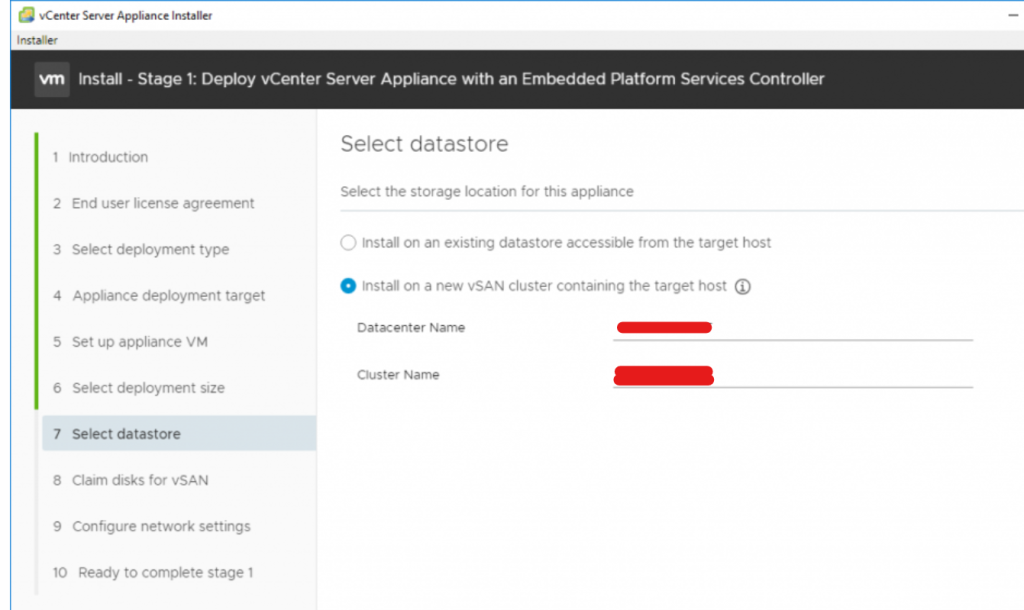1024x610 pixels.
Task: Select install on an existing datastore option
Action: click(x=348, y=243)
